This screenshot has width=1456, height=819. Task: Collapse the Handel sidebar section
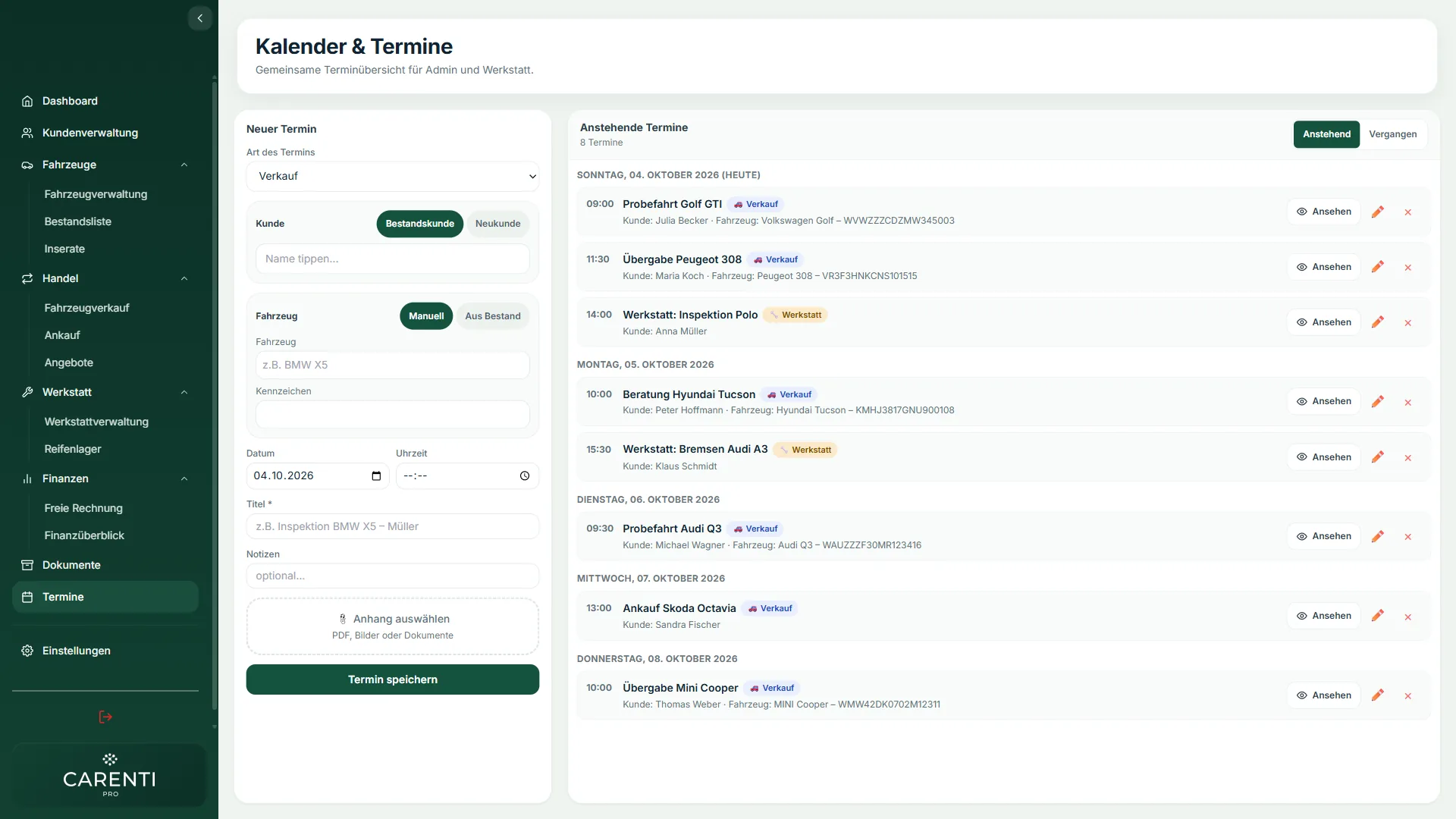(184, 278)
